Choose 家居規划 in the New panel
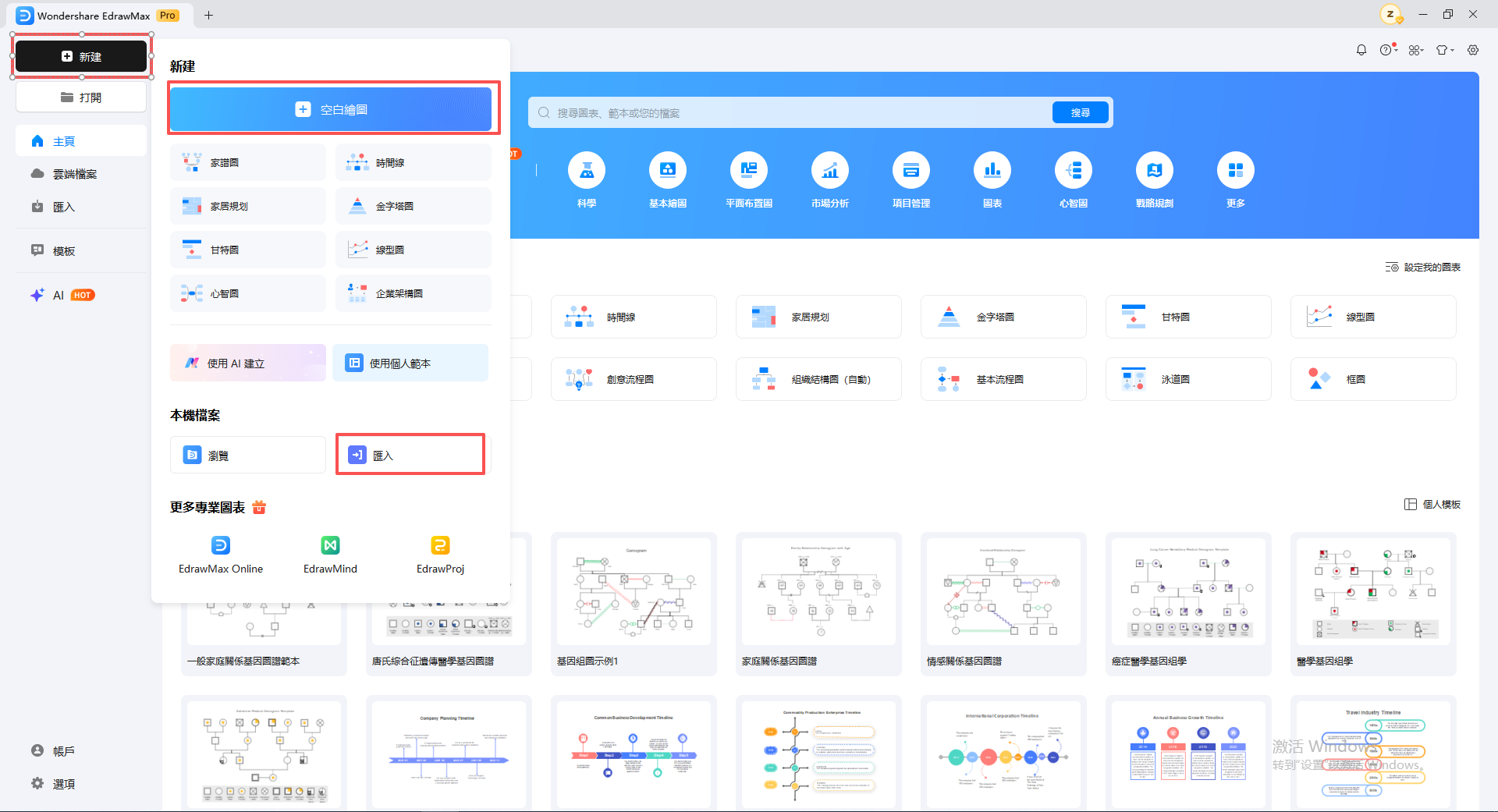This screenshot has height=812, width=1498. tap(248, 206)
